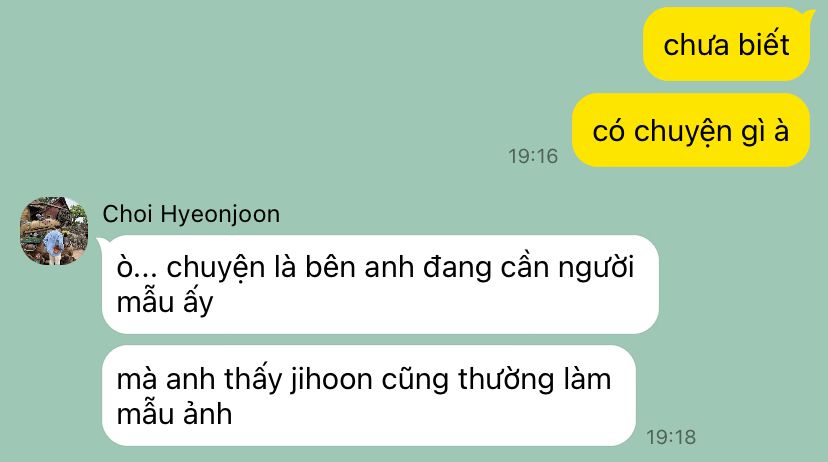This screenshot has width=828, height=462.
Task: Select the yellow 'chưa biết' message bubble
Action: tap(726, 44)
